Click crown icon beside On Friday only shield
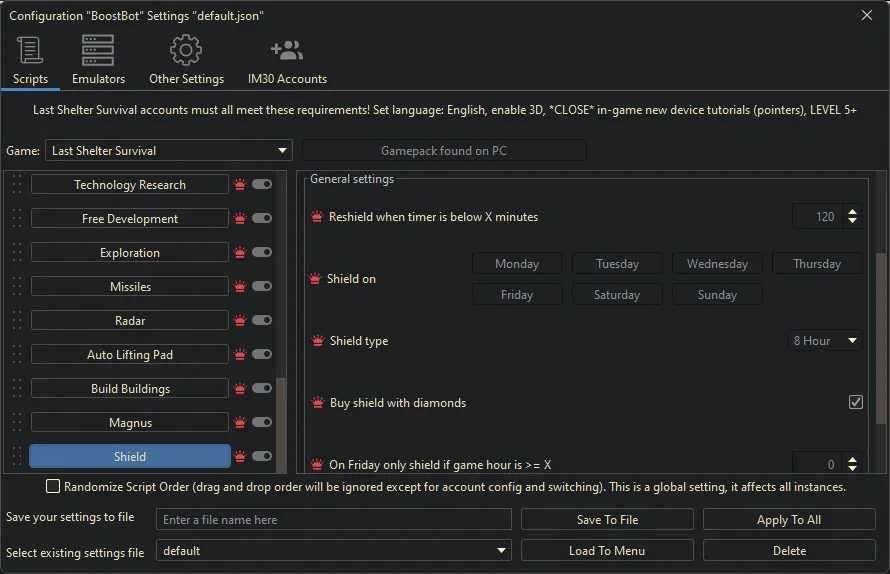890x574 pixels. 317,464
